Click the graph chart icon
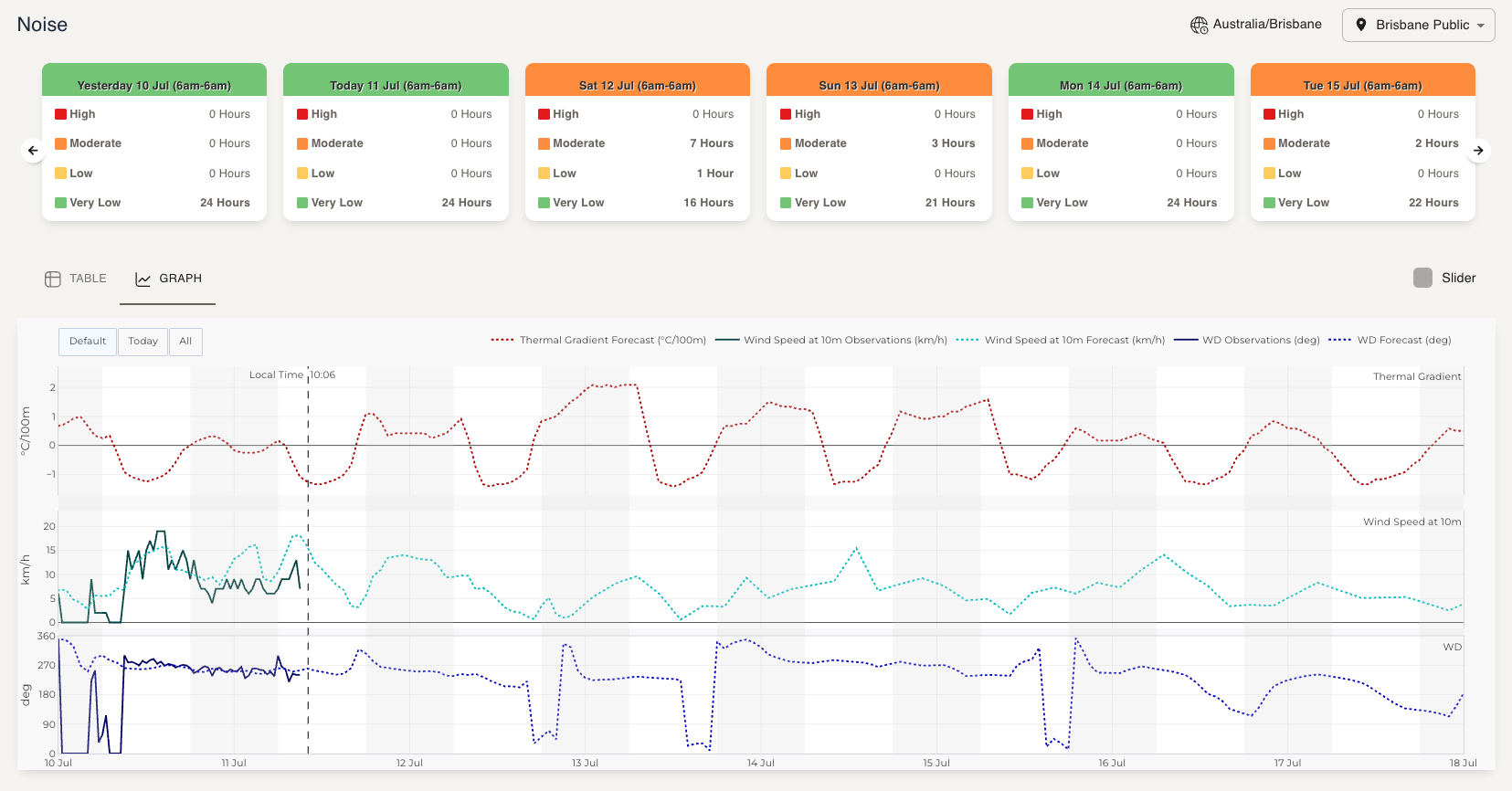This screenshot has width=1512, height=791. click(143, 279)
